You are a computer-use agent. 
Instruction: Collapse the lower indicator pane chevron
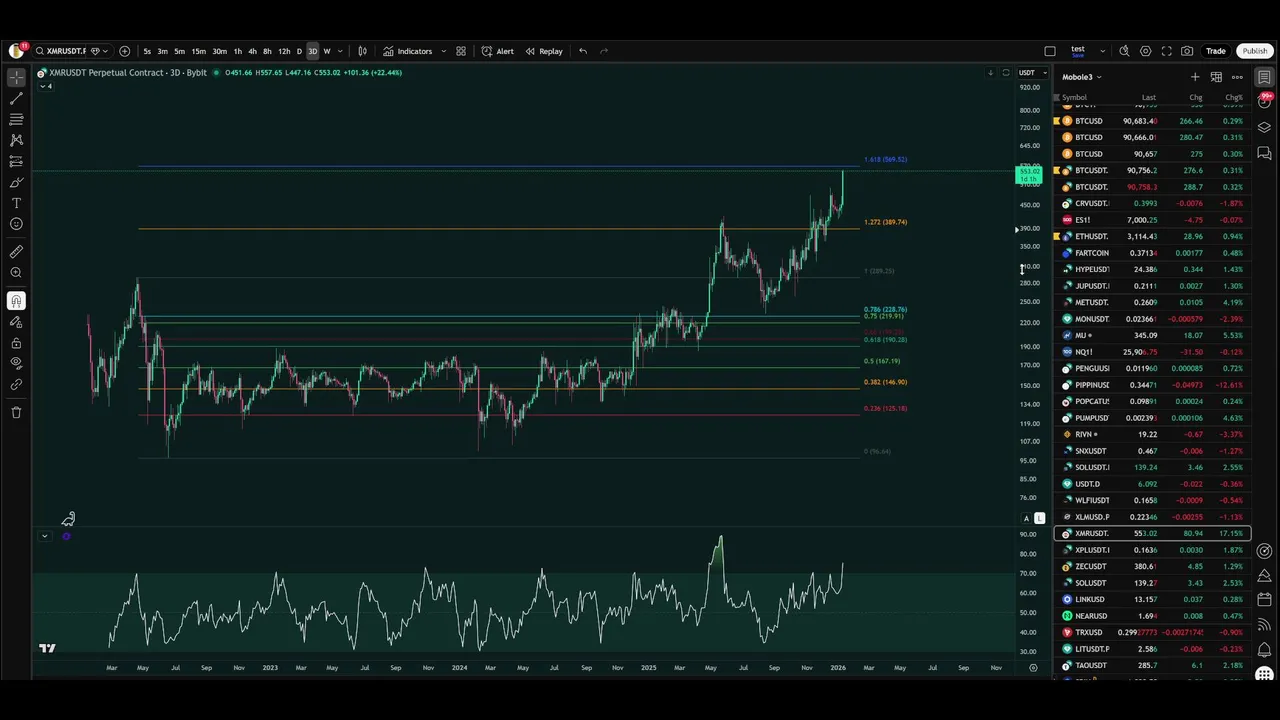pos(44,536)
